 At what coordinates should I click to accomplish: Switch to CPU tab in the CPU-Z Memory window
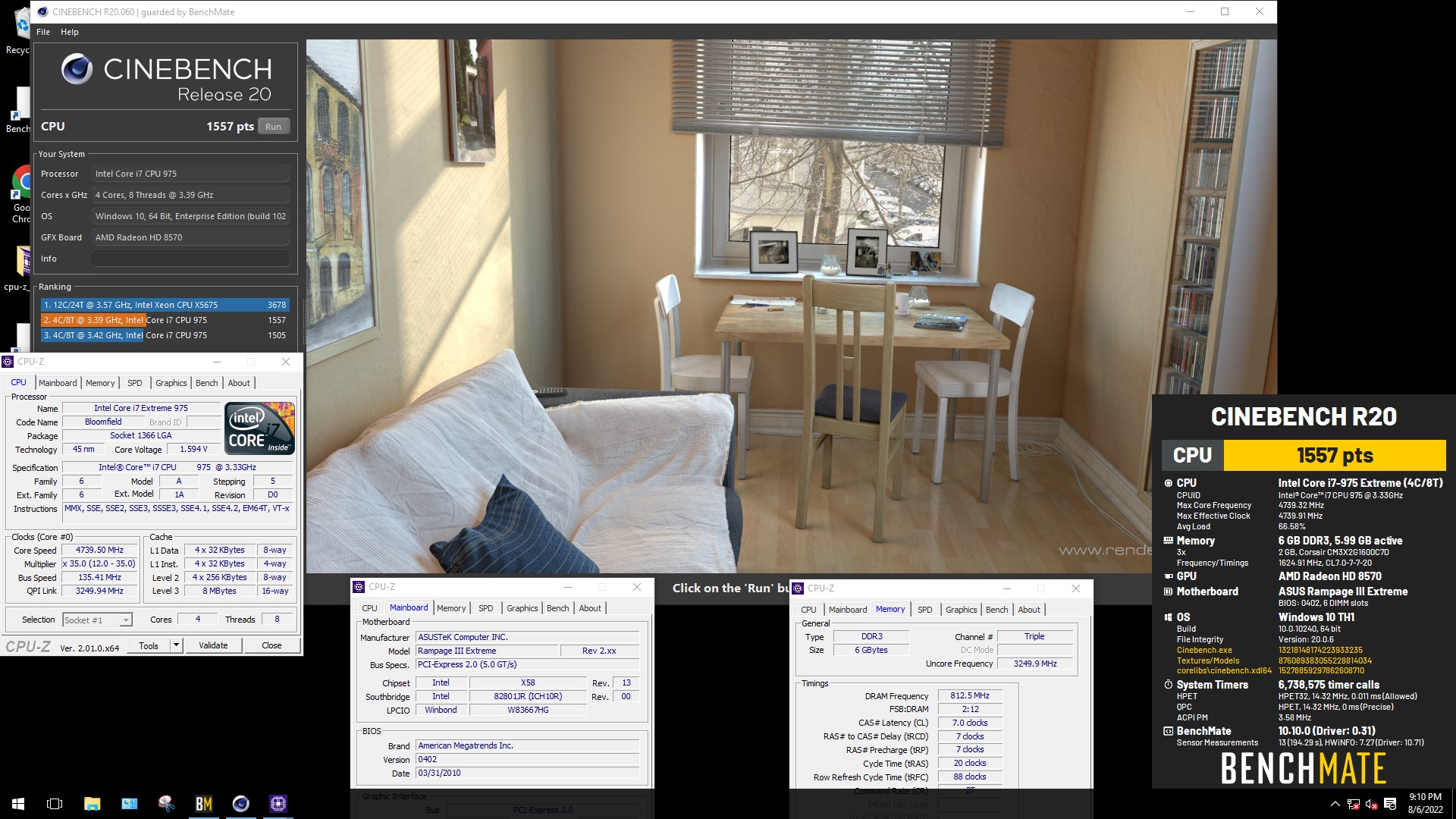point(808,610)
